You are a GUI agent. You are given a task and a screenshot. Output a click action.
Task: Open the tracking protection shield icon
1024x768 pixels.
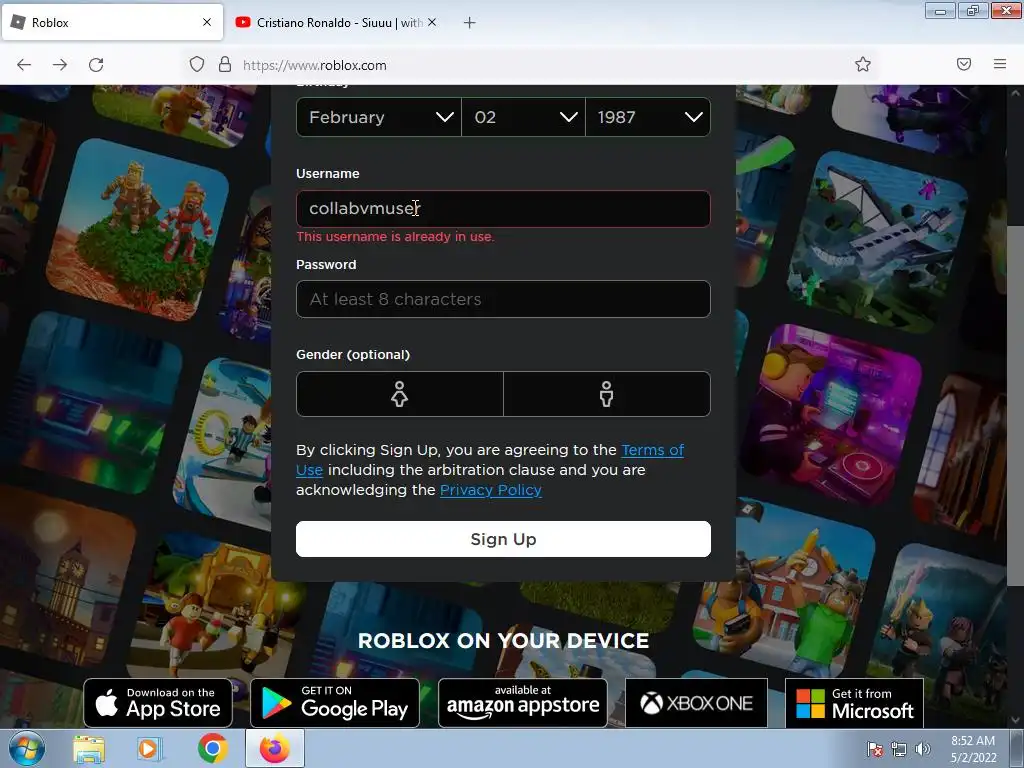coord(197,64)
